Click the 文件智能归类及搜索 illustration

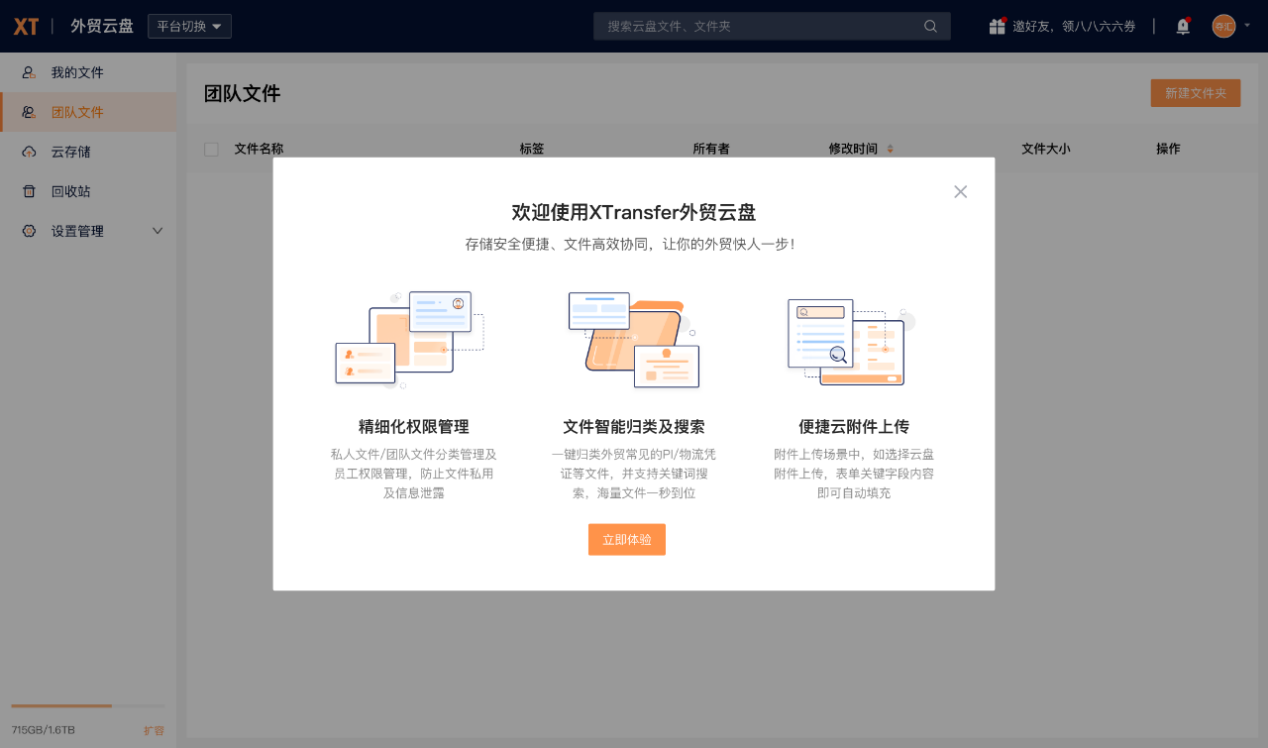pyautogui.click(x=633, y=339)
